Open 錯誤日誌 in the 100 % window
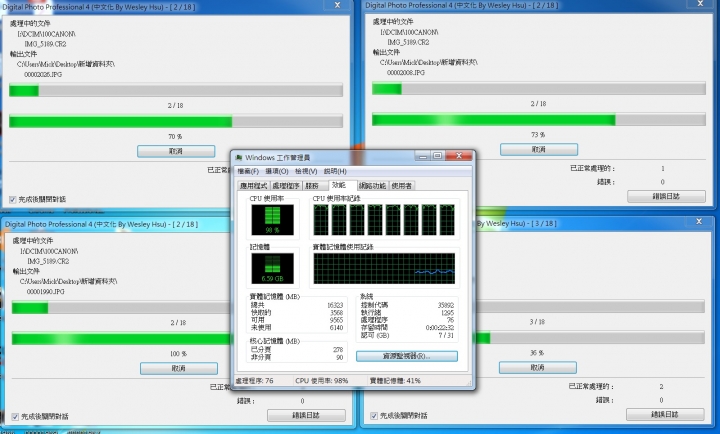720x434 pixels. coord(306,415)
